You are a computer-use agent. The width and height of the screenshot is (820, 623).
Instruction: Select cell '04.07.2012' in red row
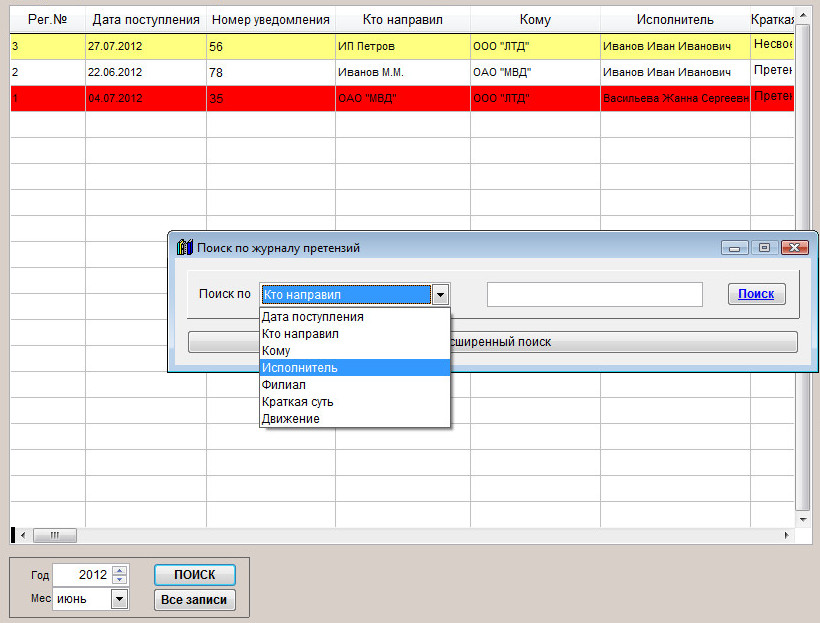click(146, 98)
